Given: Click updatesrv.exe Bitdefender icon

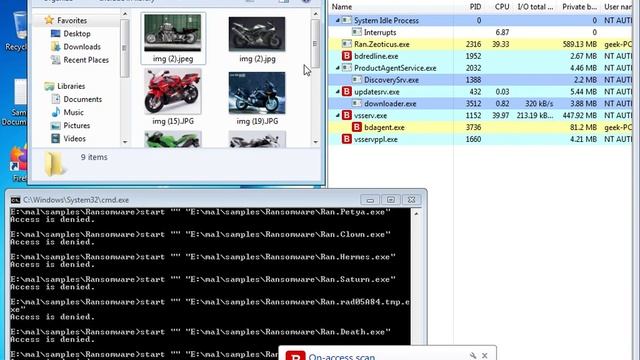Looking at the screenshot, I should tap(347, 91).
